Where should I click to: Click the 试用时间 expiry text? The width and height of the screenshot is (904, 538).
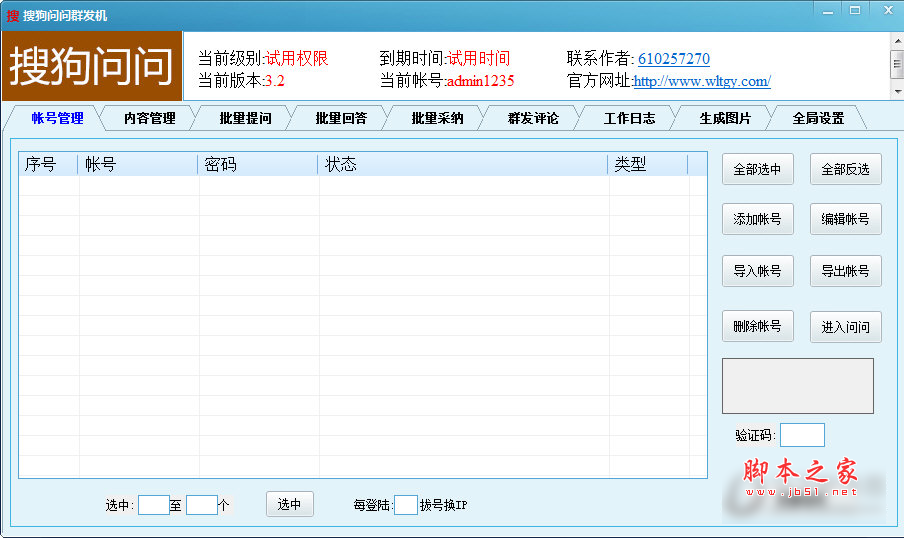pyautogui.click(x=479, y=58)
